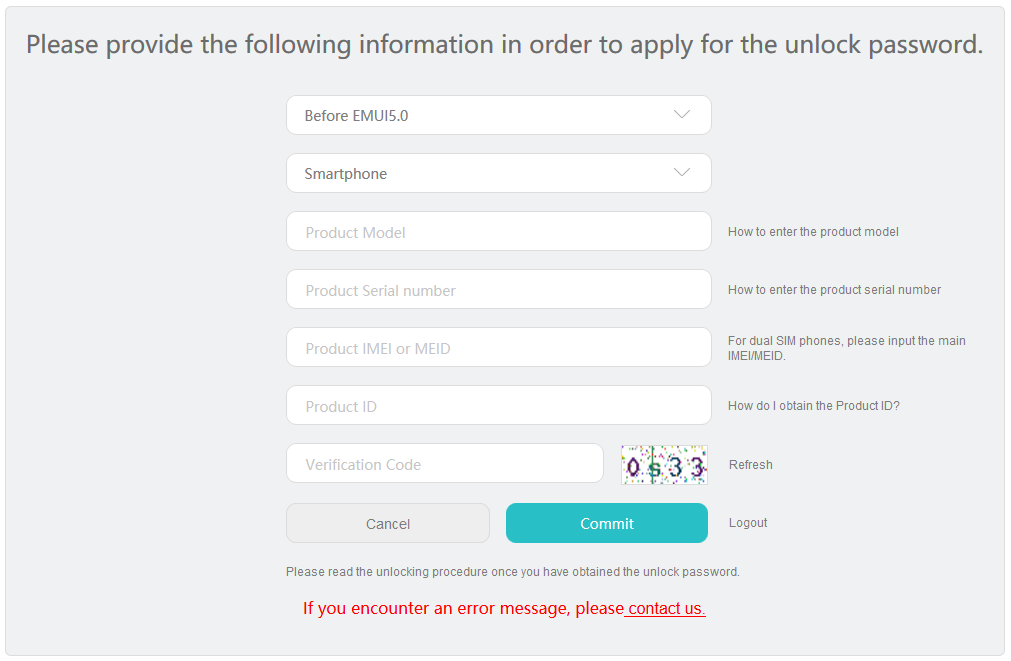Click the chevron arrow beside Before EMUI5.0

[x=682, y=115]
